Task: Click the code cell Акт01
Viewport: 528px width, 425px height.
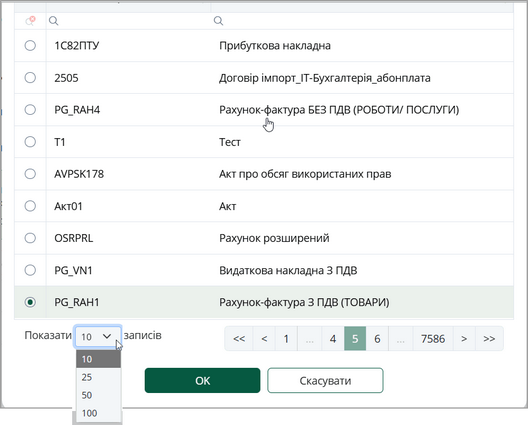Action: 128,206
